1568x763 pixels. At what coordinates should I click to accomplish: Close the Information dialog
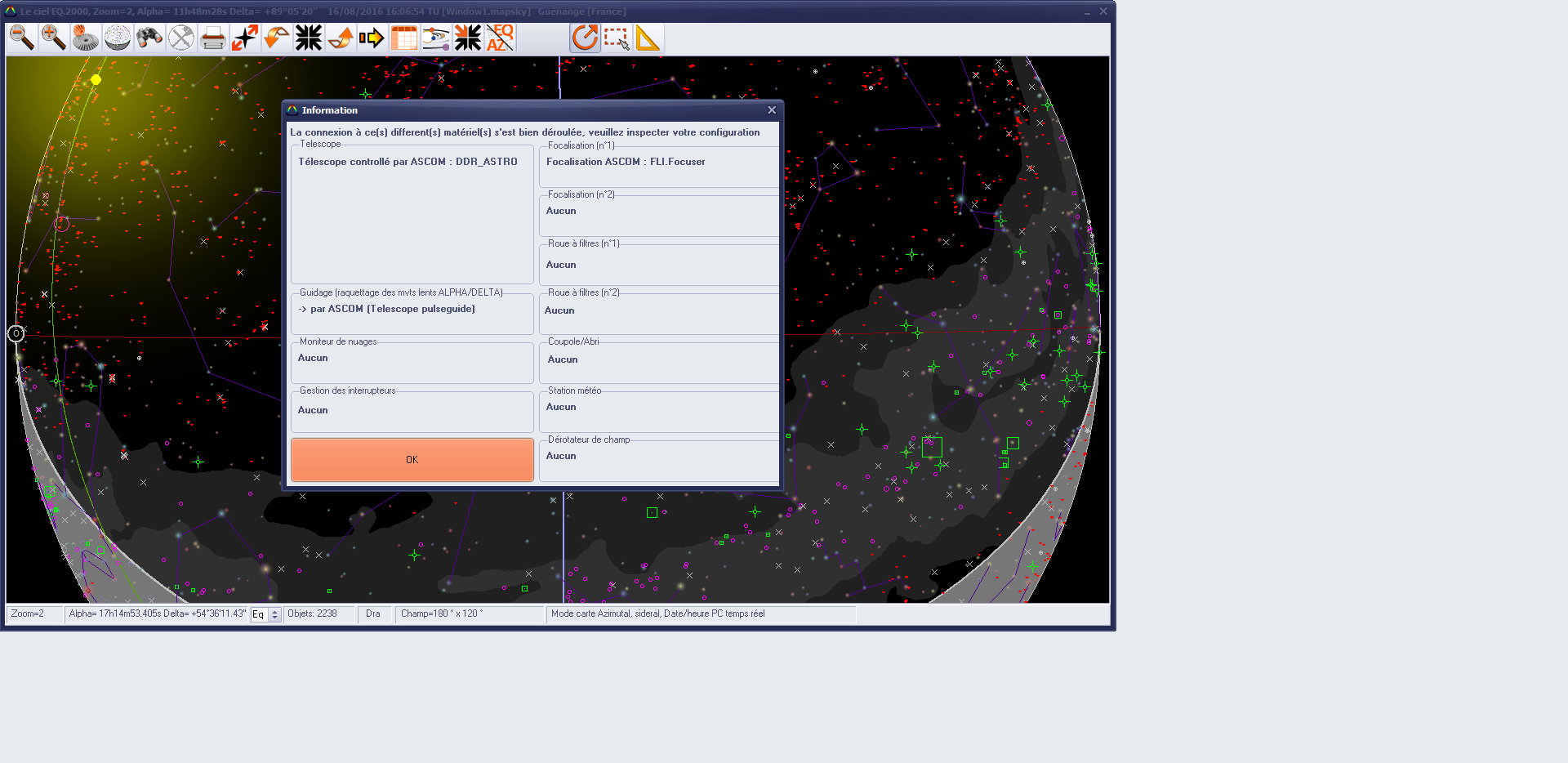[x=772, y=110]
